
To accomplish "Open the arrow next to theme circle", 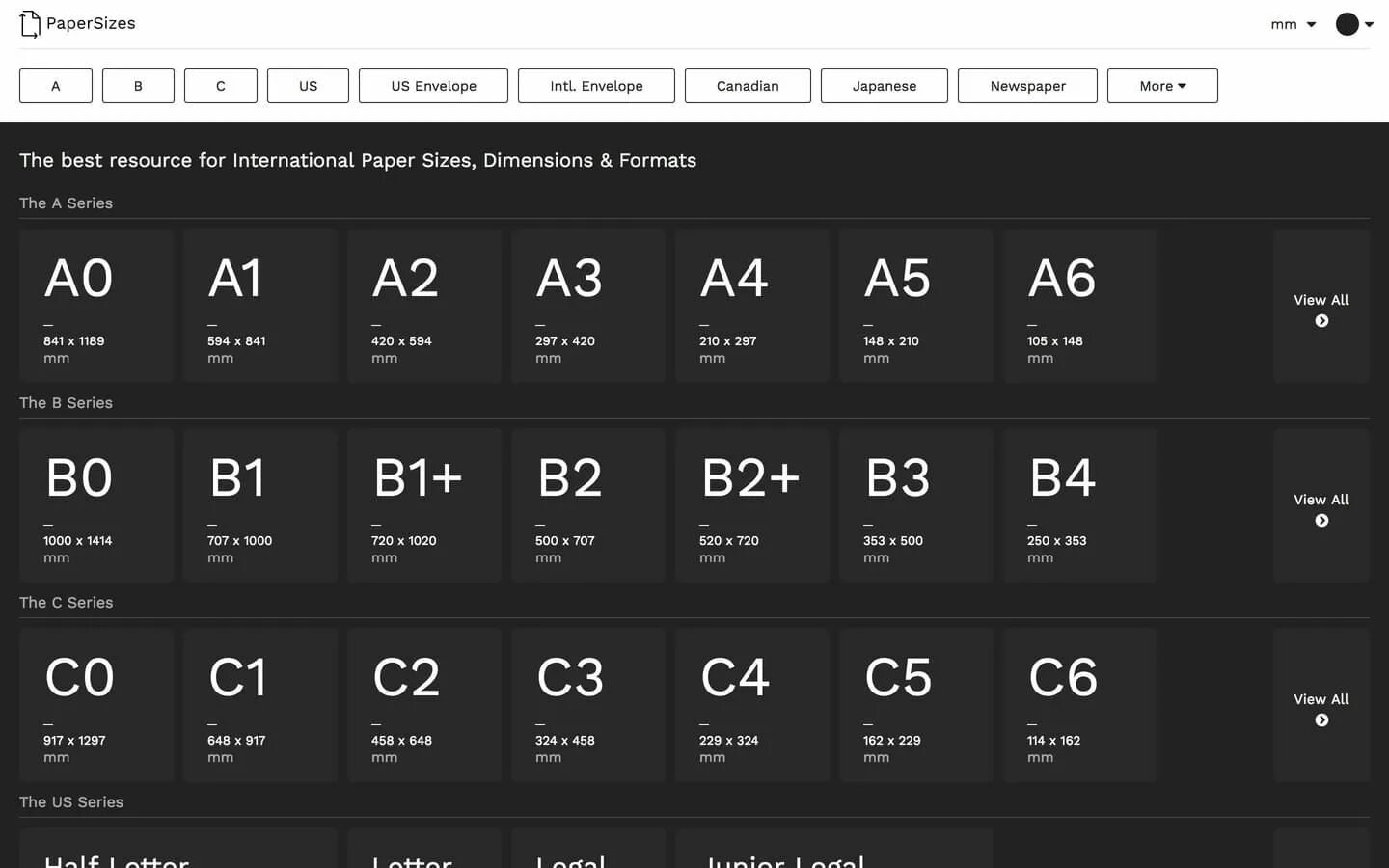I will point(1369,25).
